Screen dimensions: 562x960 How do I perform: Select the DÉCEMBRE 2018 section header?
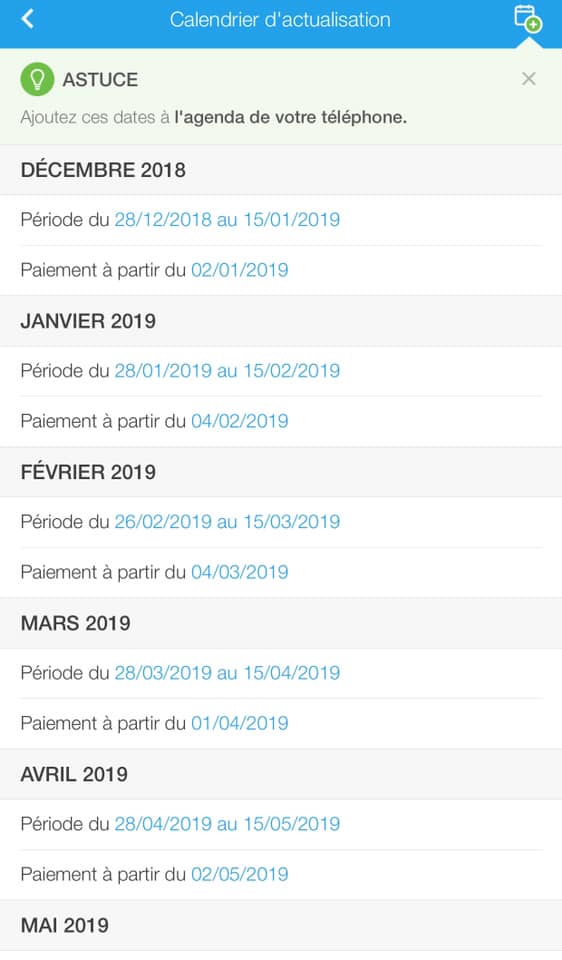click(x=281, y=170)
